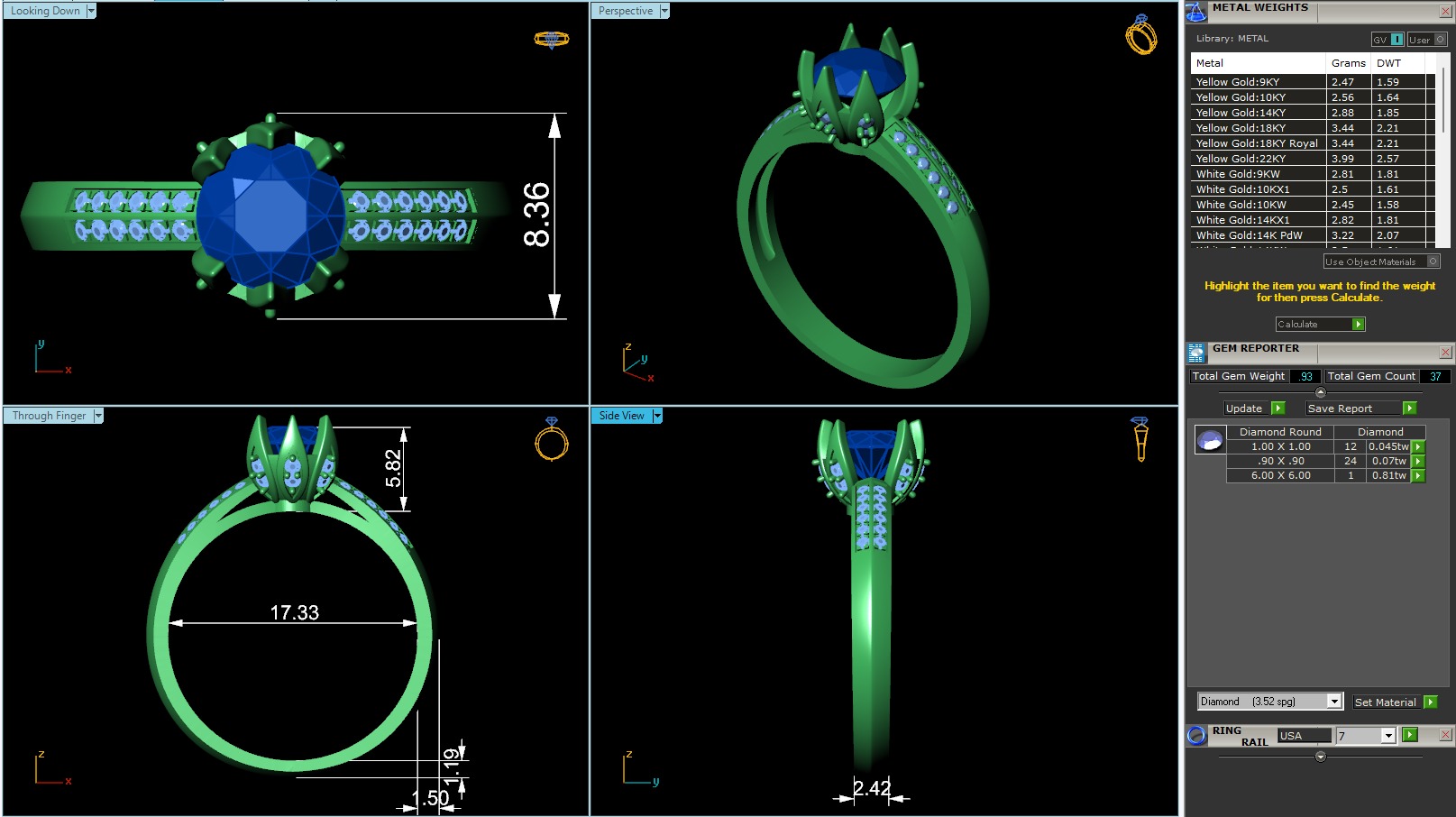The image size is (1456, 817).
Task: Click the Grams column header
Action: (x=1349, y=63)
